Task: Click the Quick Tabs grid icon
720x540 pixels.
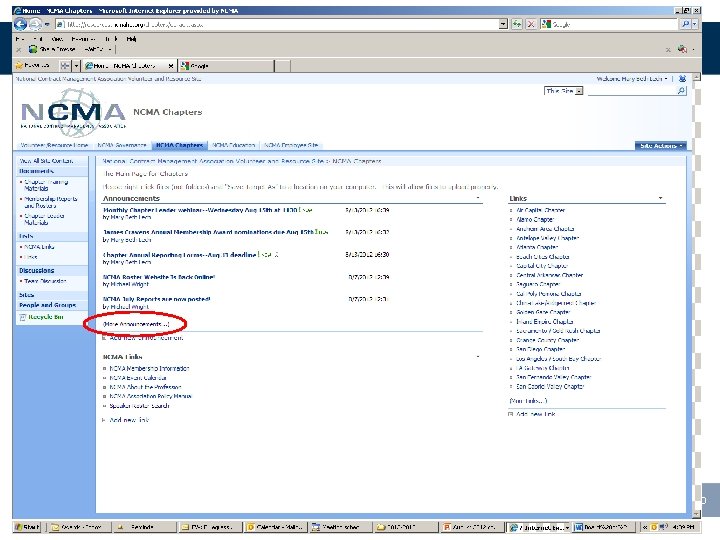Action: click(x=65, y=66)
